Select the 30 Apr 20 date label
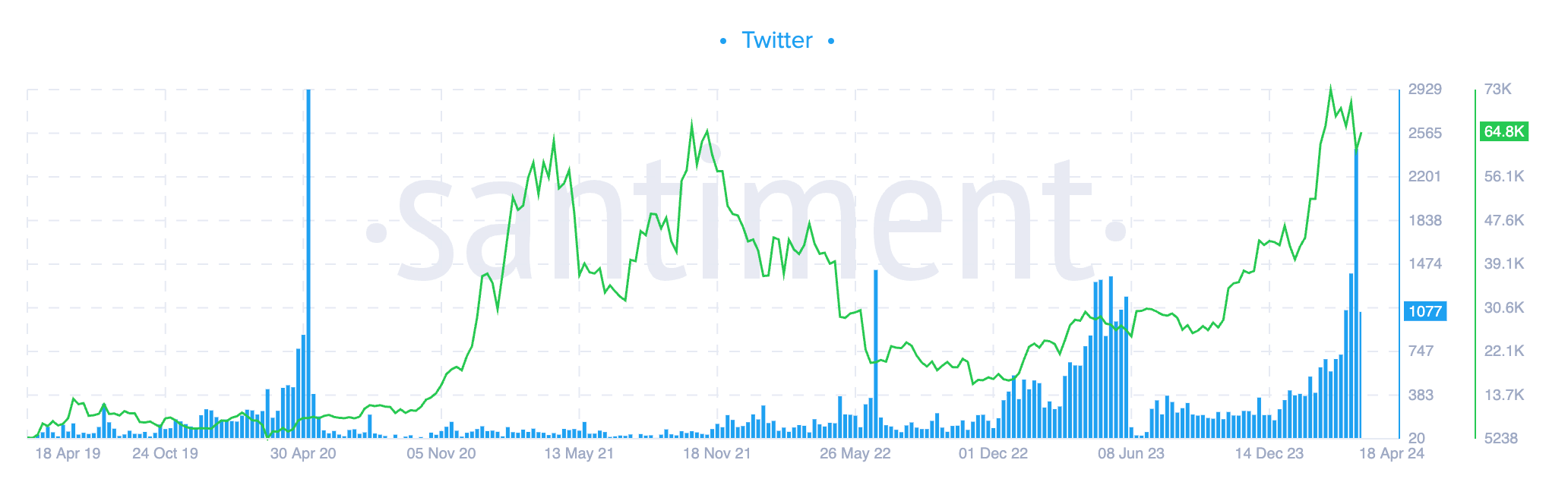This screenshot has width=1568, height=501. (303, 454)
